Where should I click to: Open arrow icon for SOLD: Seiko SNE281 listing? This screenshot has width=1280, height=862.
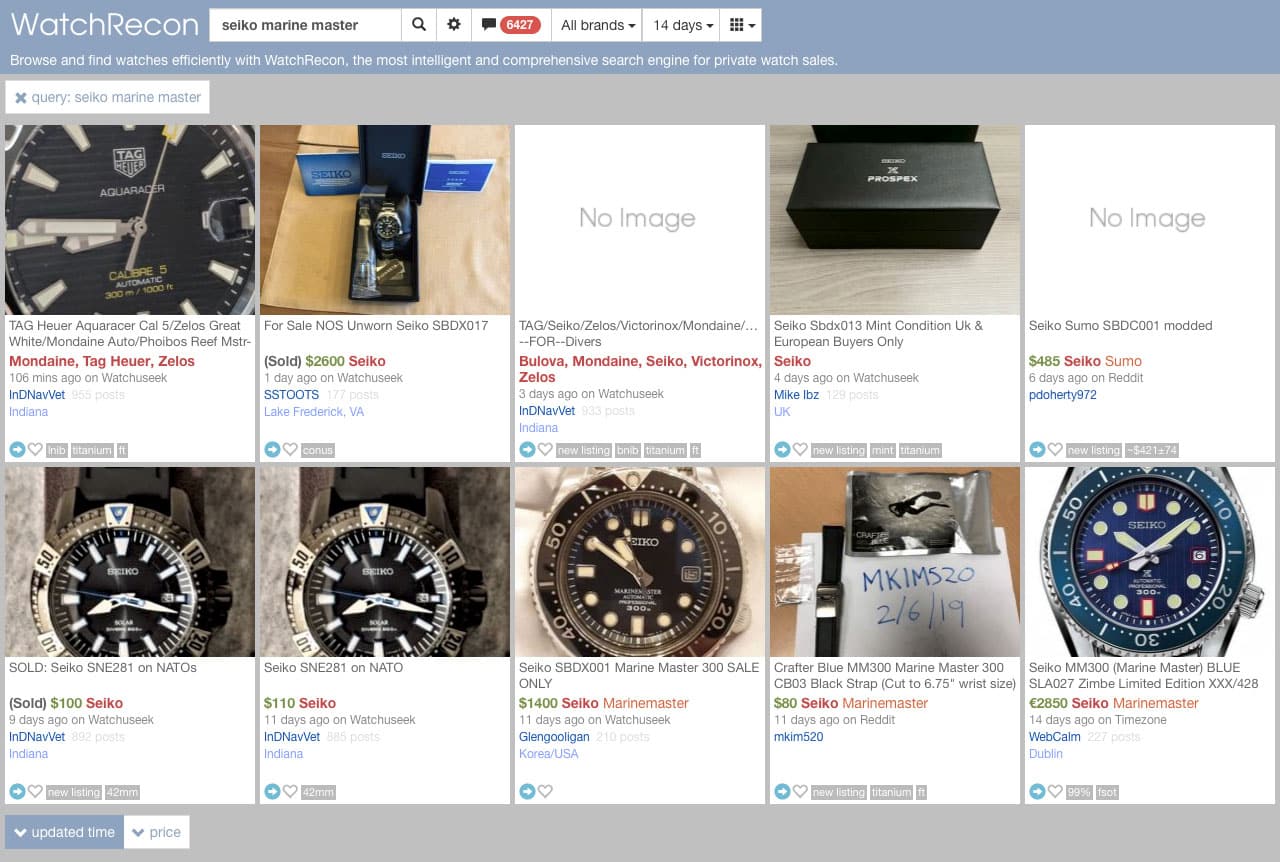click(x=17, y=792)
